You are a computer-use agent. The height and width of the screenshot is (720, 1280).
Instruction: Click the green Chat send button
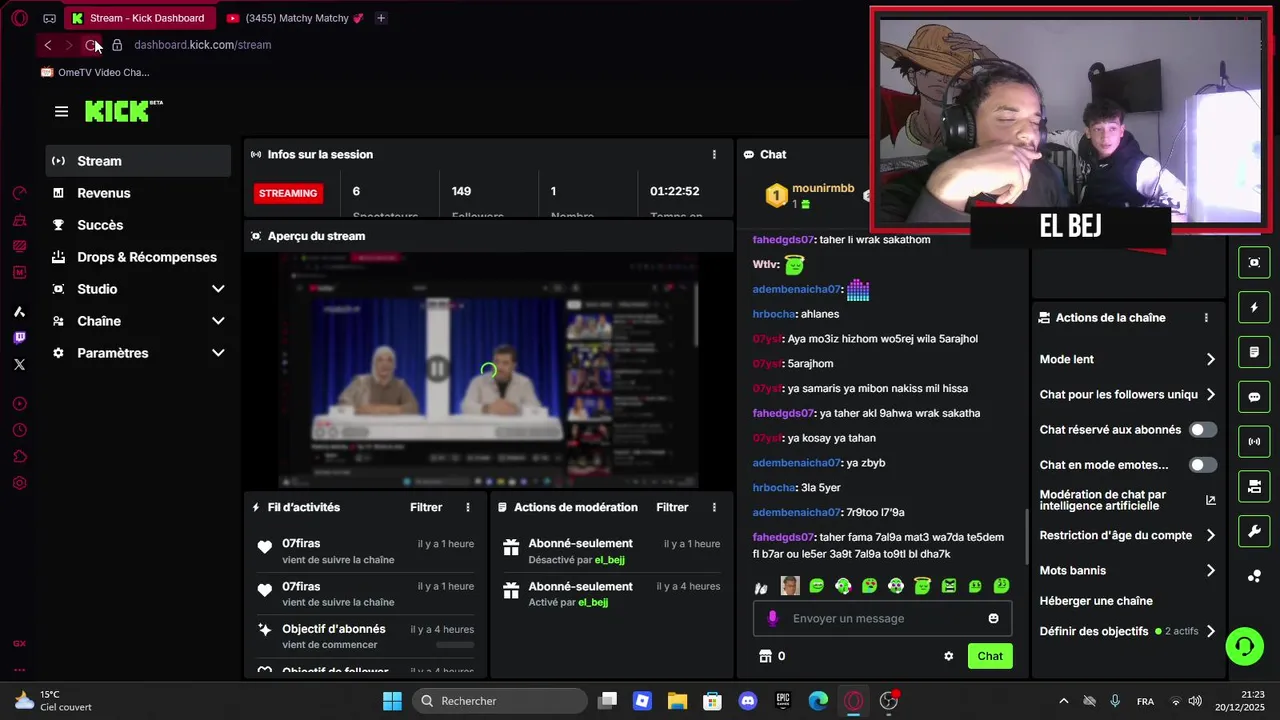(990, 657)
